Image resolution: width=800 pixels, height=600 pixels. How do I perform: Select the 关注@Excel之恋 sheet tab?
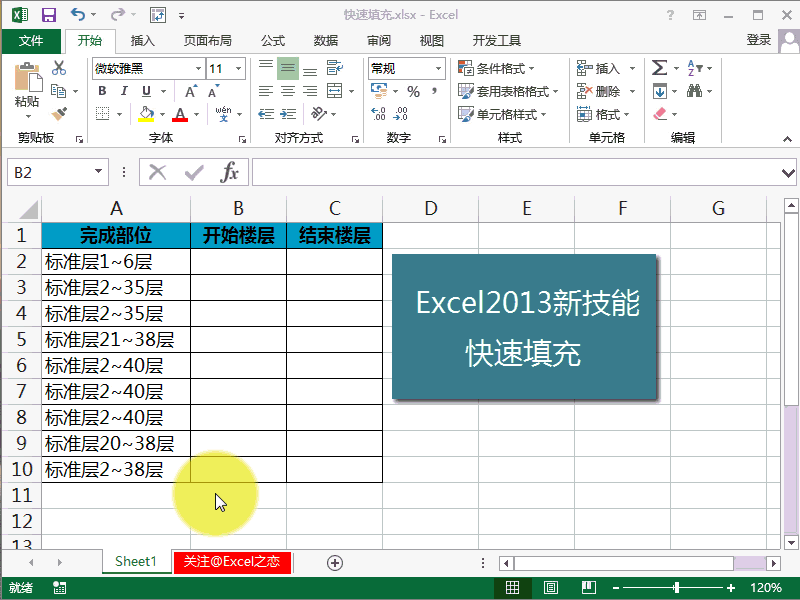click(232, 563)
